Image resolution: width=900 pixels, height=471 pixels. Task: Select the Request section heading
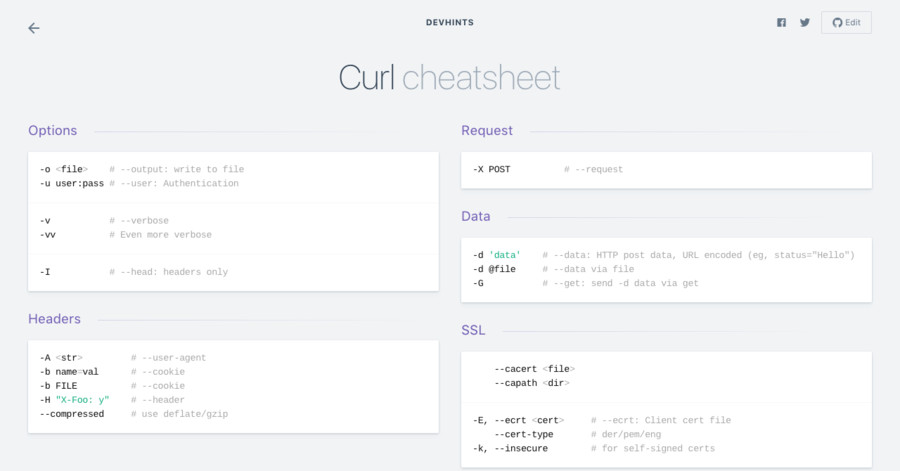[x=487, y=130]
